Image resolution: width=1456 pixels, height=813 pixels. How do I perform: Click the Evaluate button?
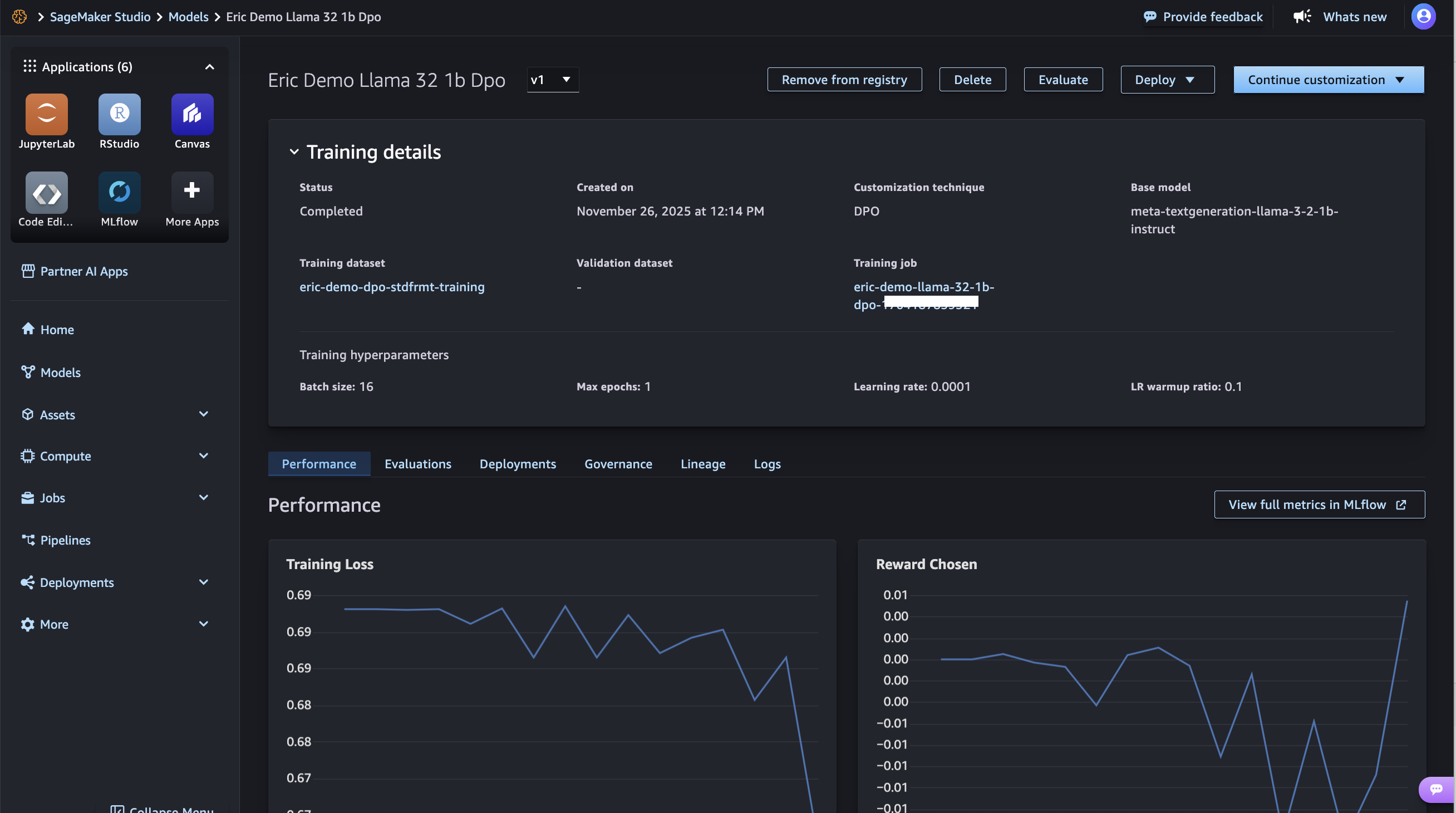pos(1063,80)
